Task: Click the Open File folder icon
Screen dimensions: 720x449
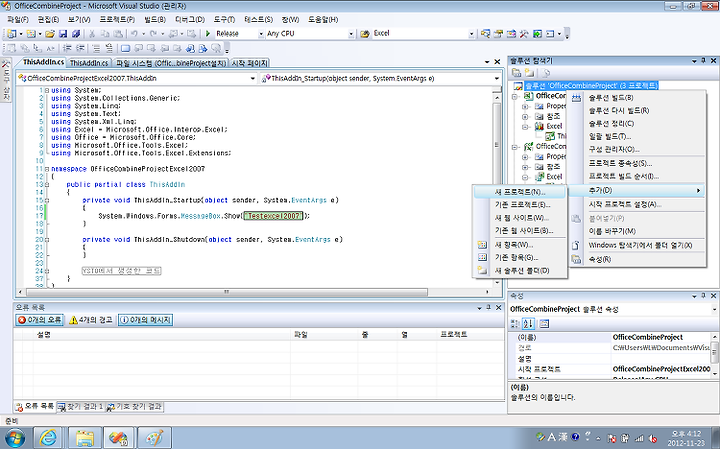Action: [x=50, y=34]
